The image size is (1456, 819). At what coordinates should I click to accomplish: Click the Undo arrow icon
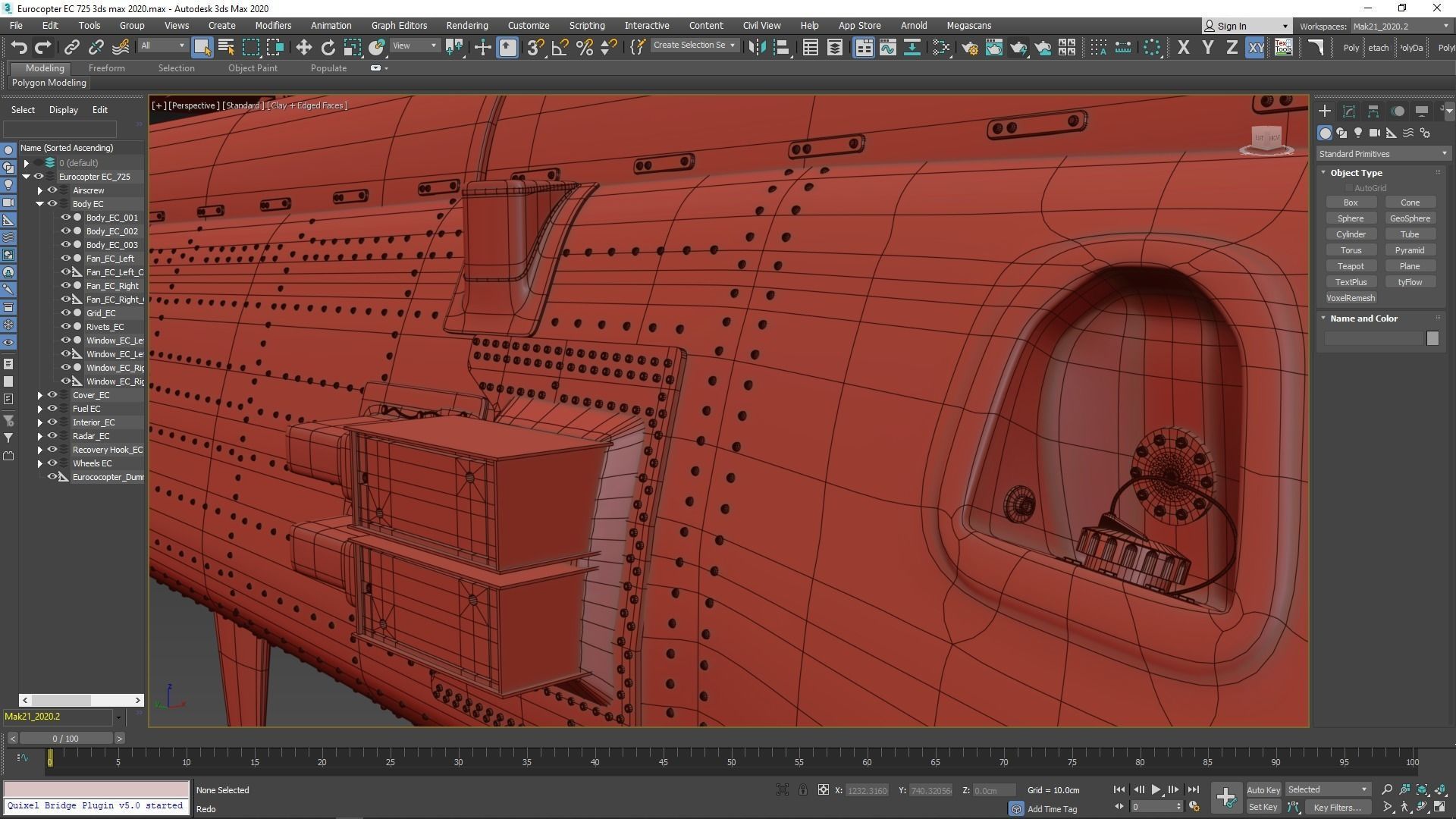click(19, 48)
